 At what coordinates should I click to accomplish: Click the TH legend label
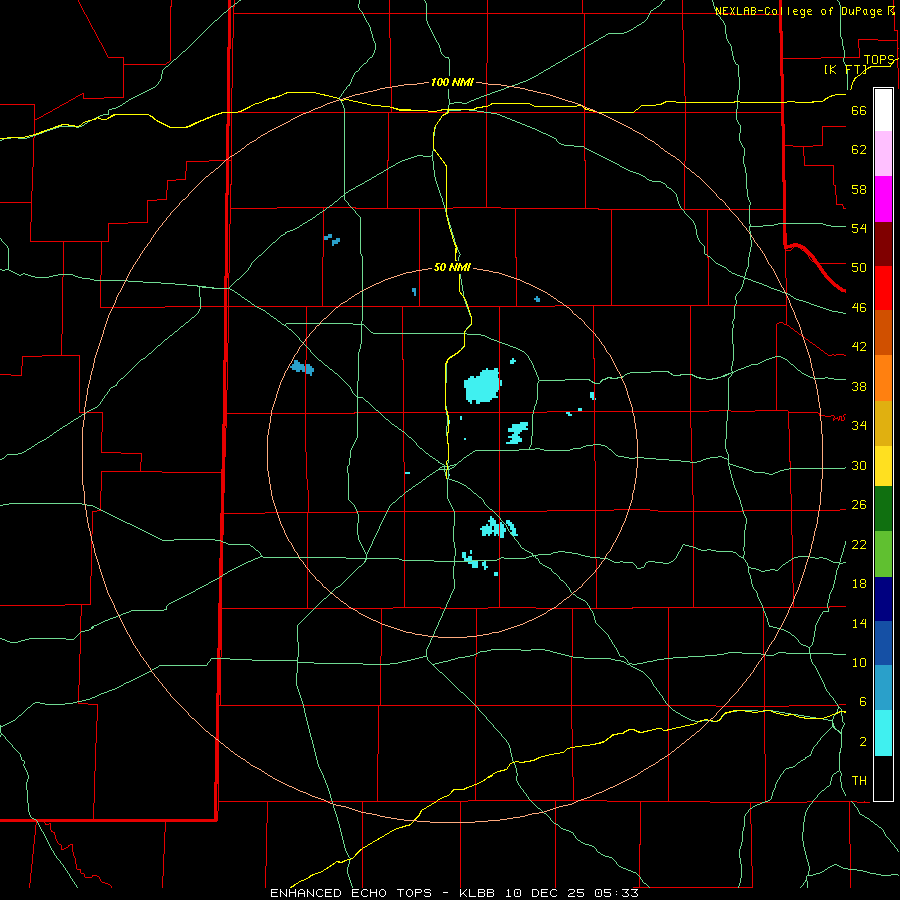tap(859, 781)
